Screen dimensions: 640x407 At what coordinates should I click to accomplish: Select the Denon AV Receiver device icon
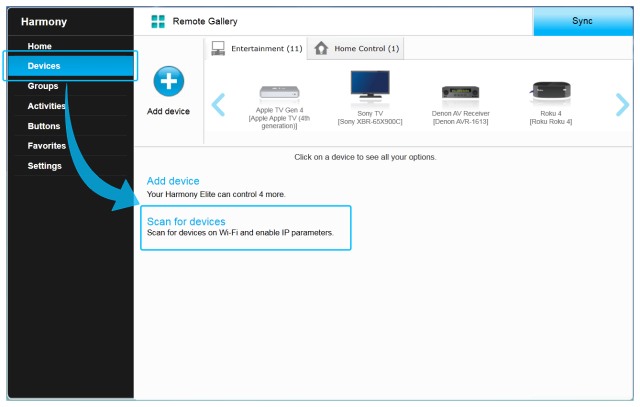pos(460,92)
